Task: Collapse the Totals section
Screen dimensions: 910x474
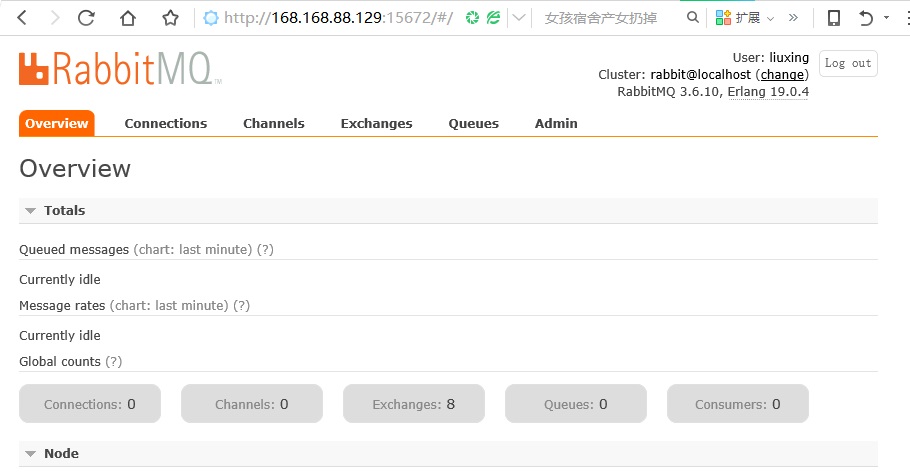Action: click(448, 210)
